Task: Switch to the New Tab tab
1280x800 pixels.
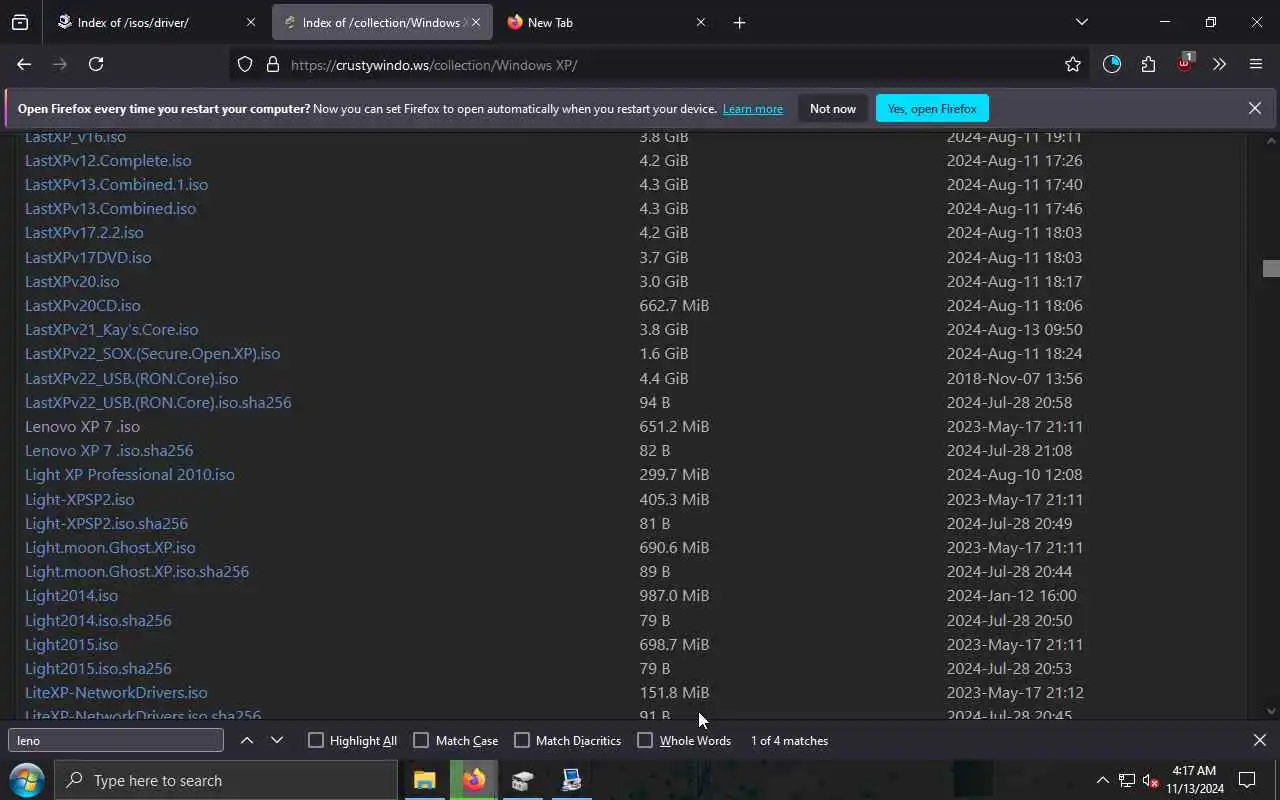Action: click(x=606, y=22)
